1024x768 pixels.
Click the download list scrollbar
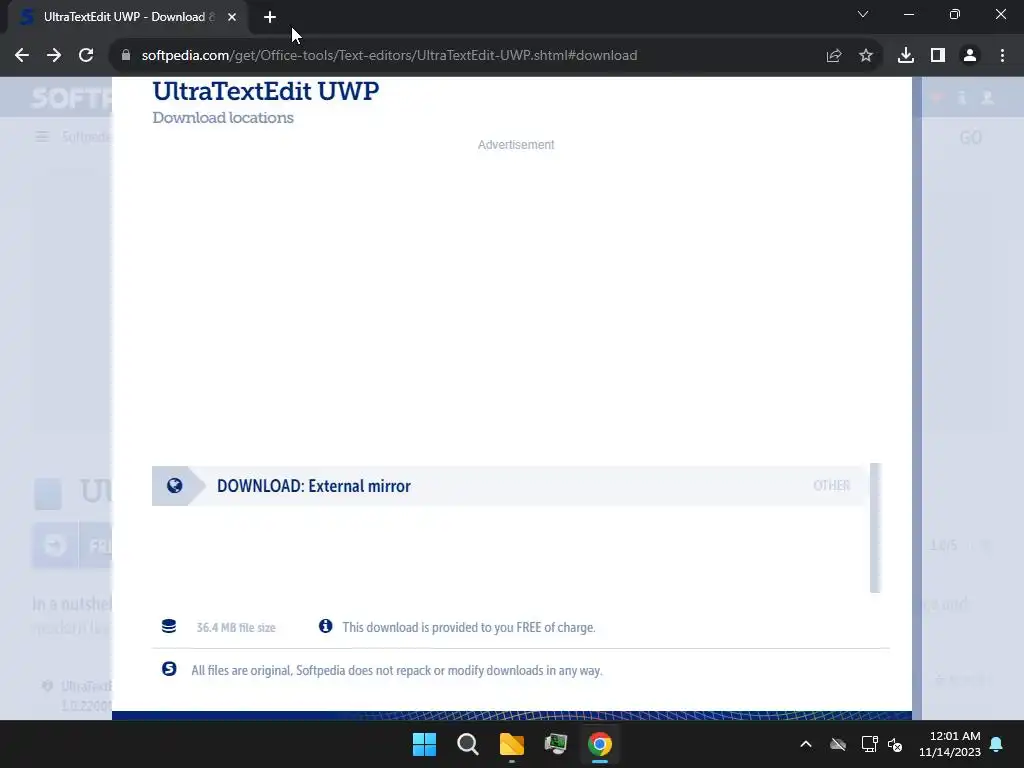(x=875, y=528)
